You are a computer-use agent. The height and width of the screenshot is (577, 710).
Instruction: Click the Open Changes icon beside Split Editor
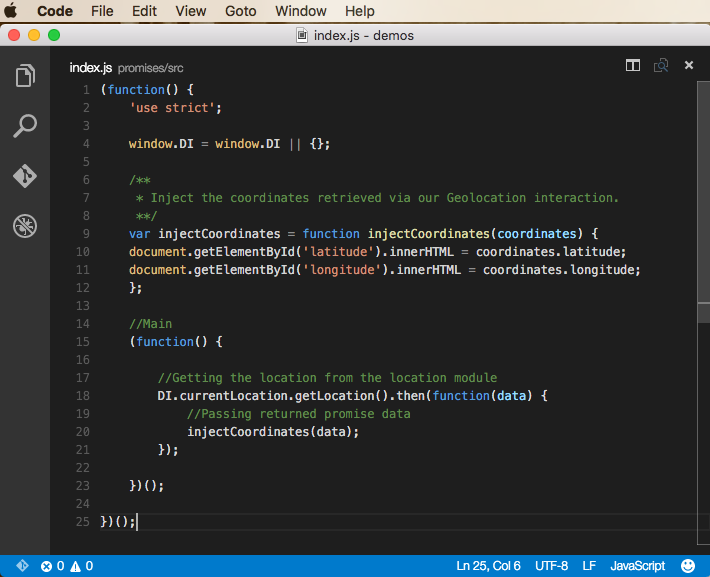(x=661, y=66)
